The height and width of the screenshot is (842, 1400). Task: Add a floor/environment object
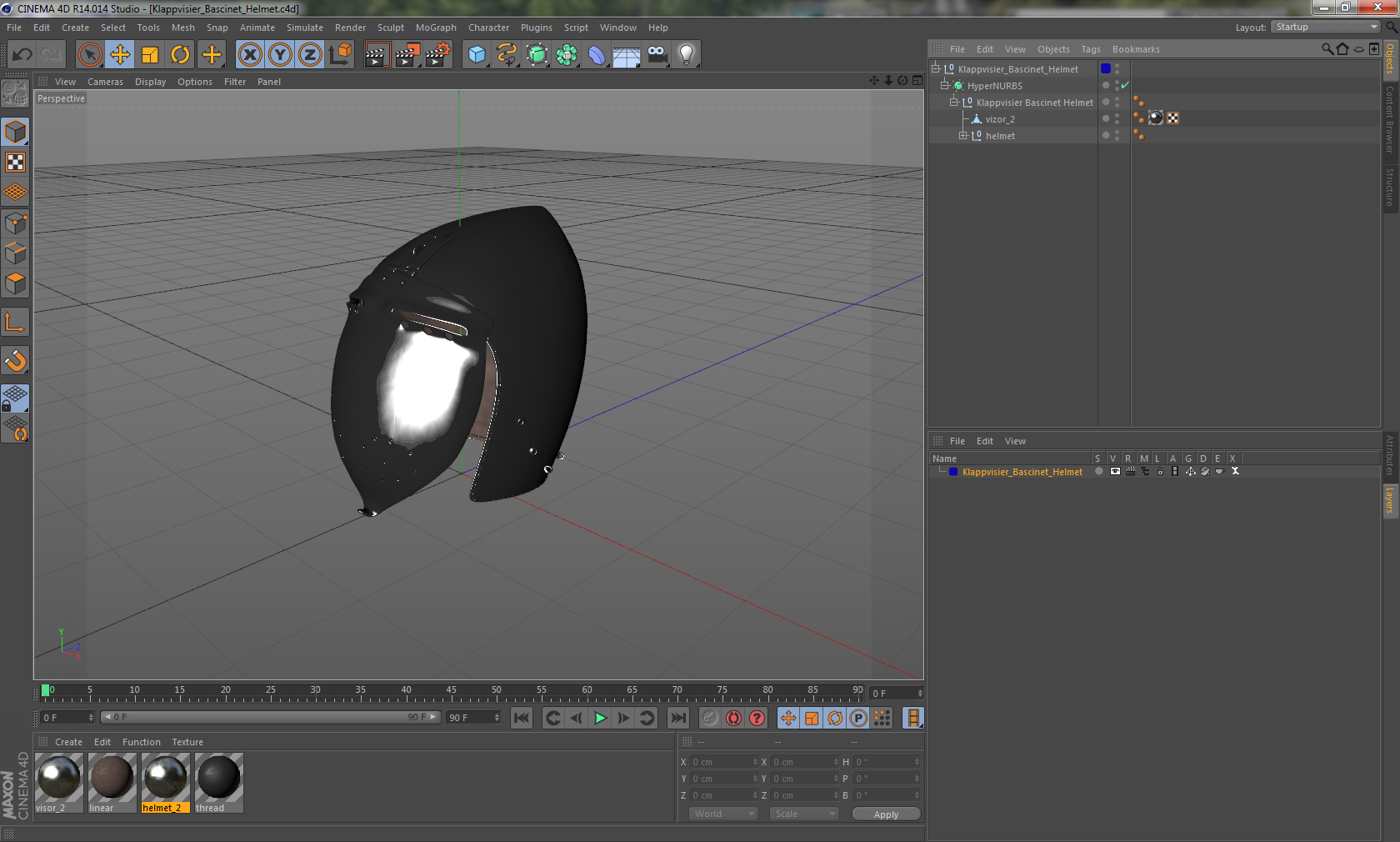pos(627,55)
